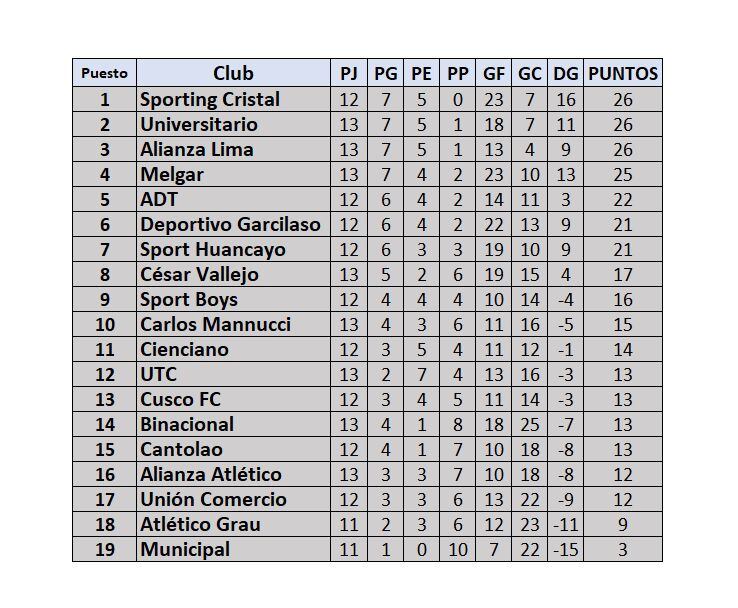Select the Unión Comercio club cell

tap(213, 499)
